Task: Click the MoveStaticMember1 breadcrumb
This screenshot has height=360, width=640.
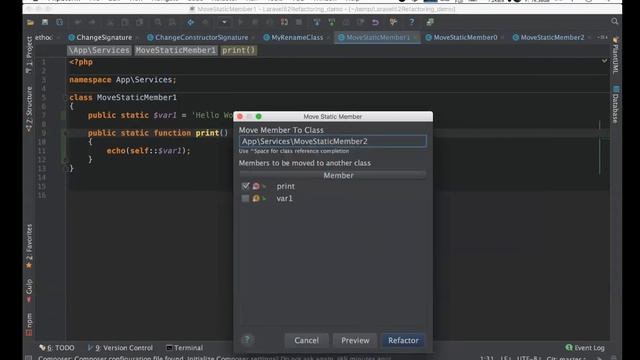Action: tap(176, 50)
